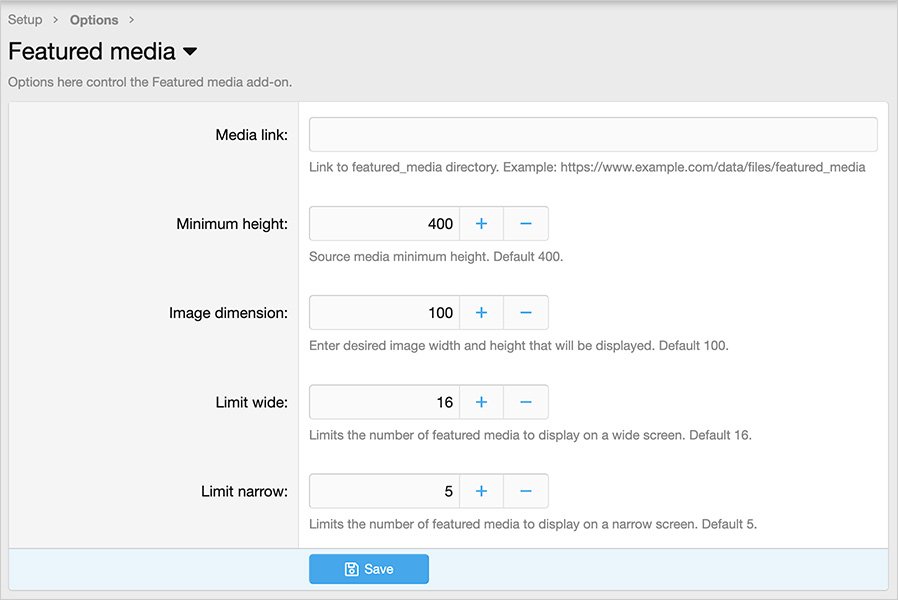Decrease the Minimum height value

pos(526,224)
